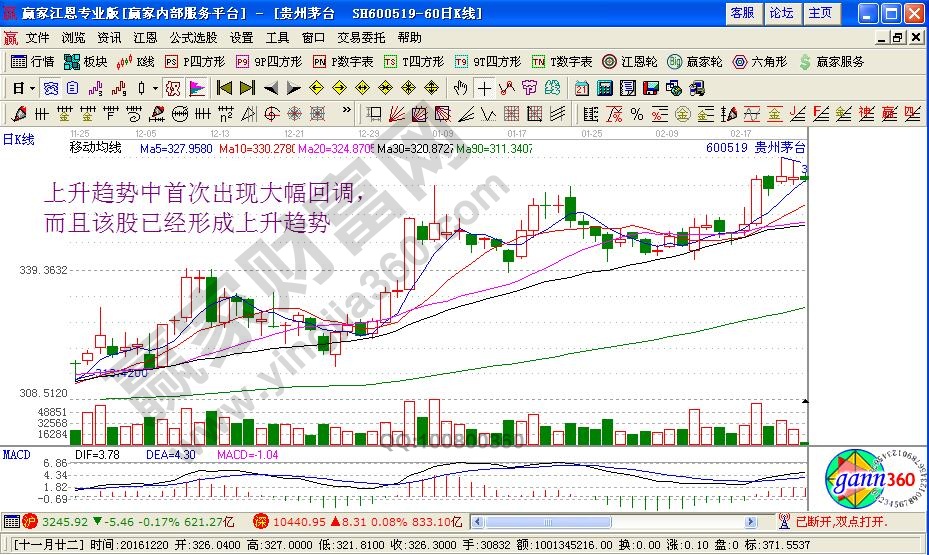Click the 客服 button in title bar

(x=743, y=13)
